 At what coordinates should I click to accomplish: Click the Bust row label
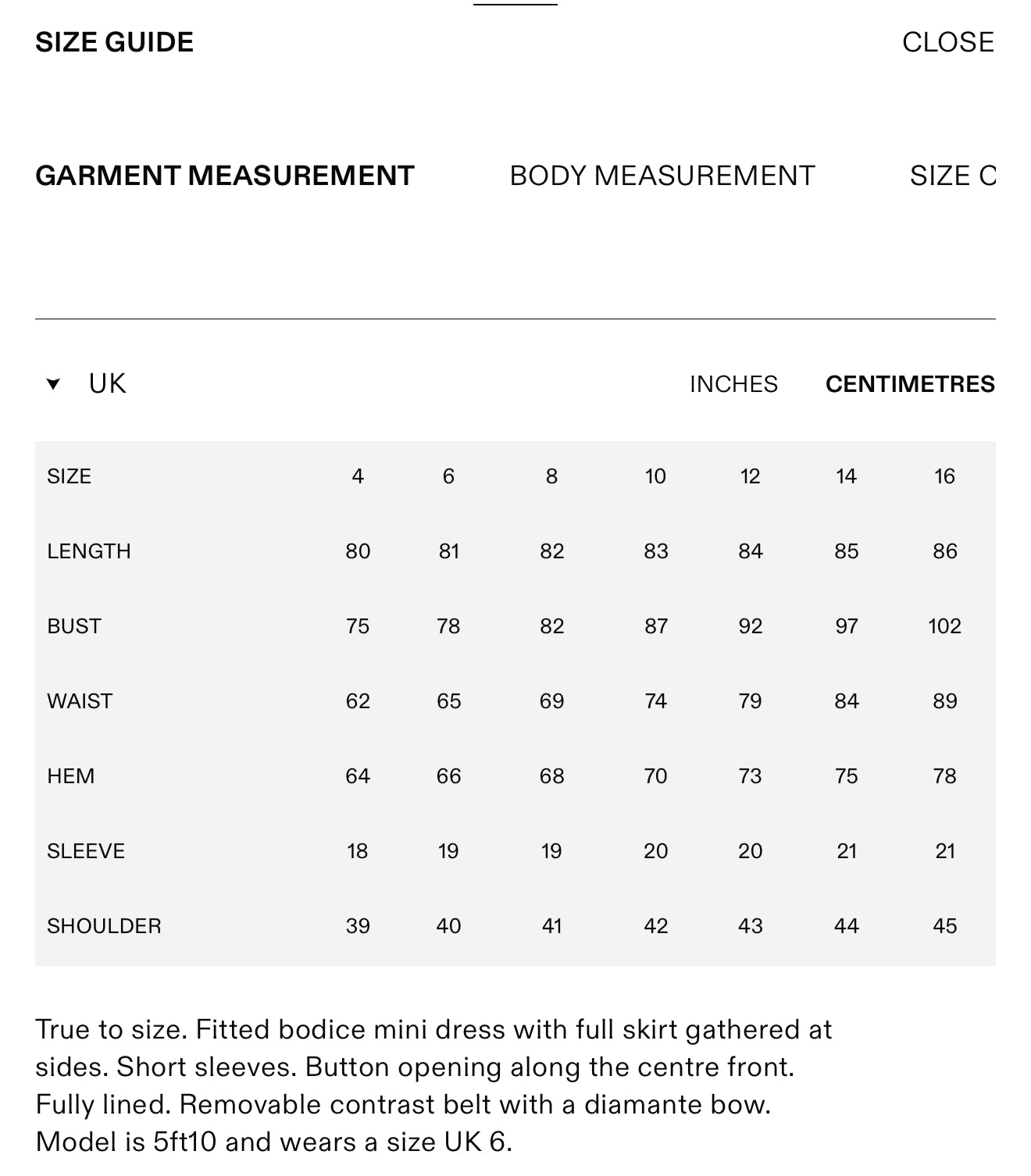coord(73,626)
